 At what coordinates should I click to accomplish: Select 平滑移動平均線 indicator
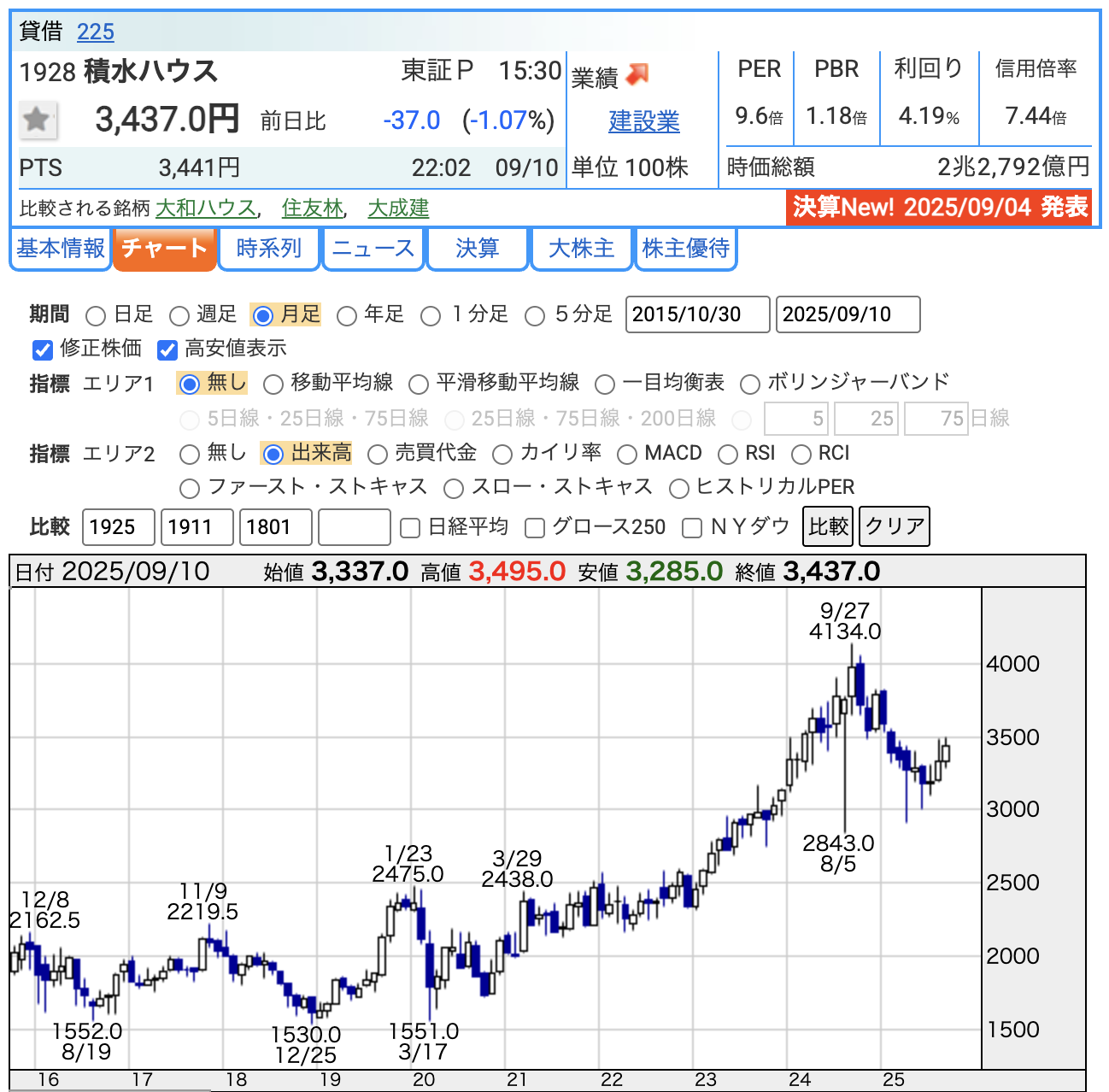(419, 385)
